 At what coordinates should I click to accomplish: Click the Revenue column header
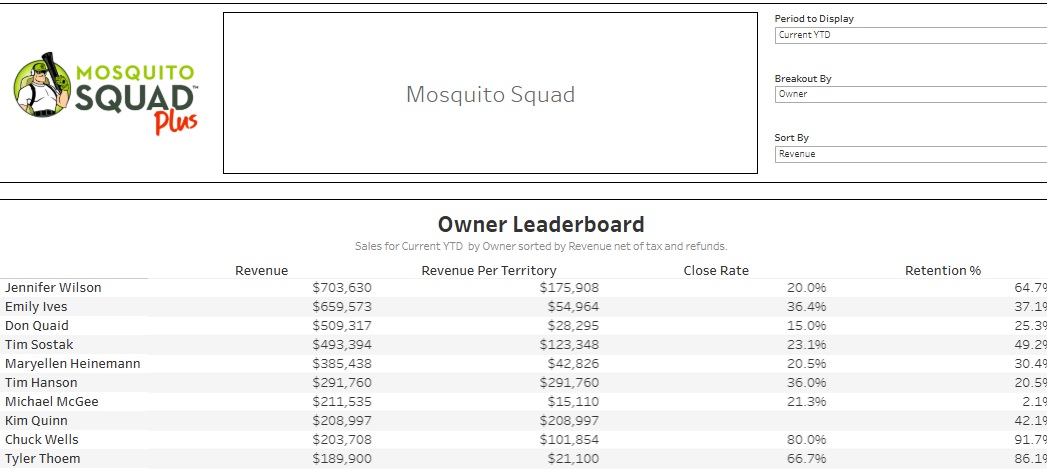[261, 270]
